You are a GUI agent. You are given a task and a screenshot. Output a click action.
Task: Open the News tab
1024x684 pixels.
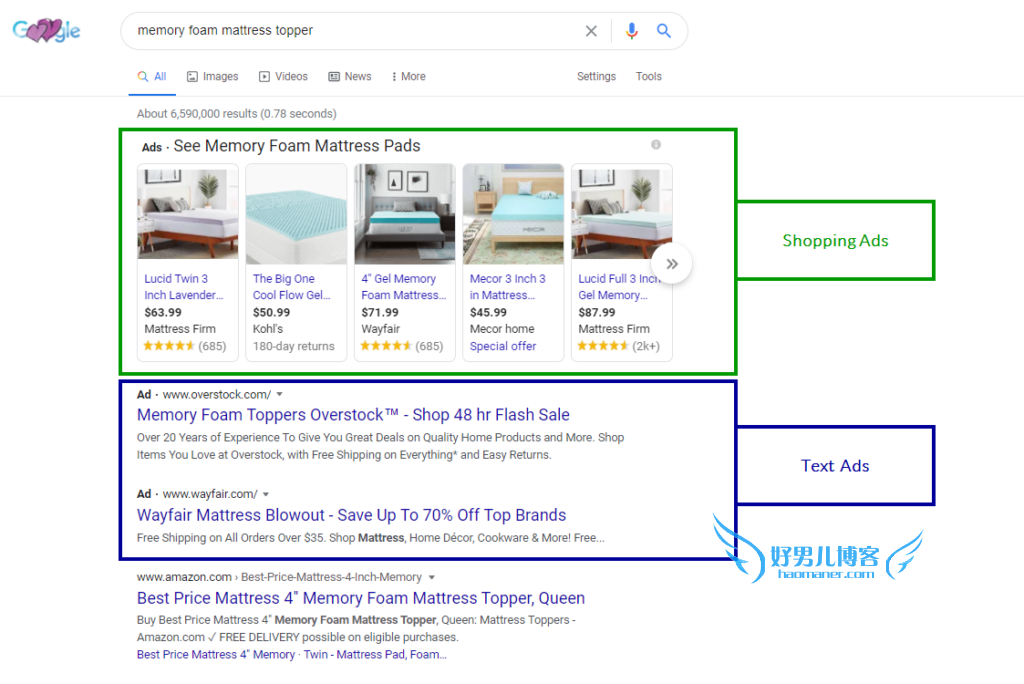pyautogui.click(x=349, y=76)
